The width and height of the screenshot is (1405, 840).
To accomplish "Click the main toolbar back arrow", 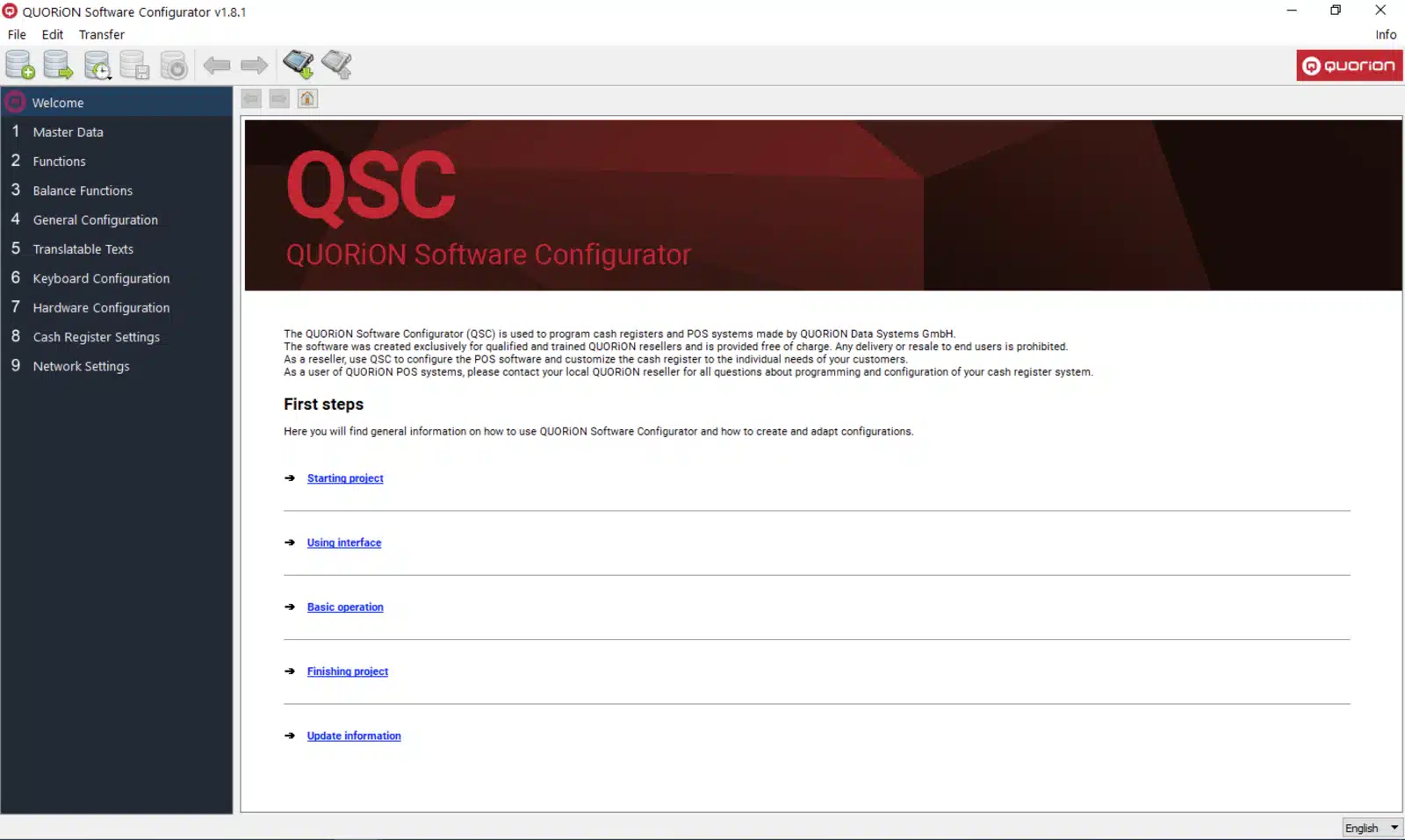I will coord(216,65).
